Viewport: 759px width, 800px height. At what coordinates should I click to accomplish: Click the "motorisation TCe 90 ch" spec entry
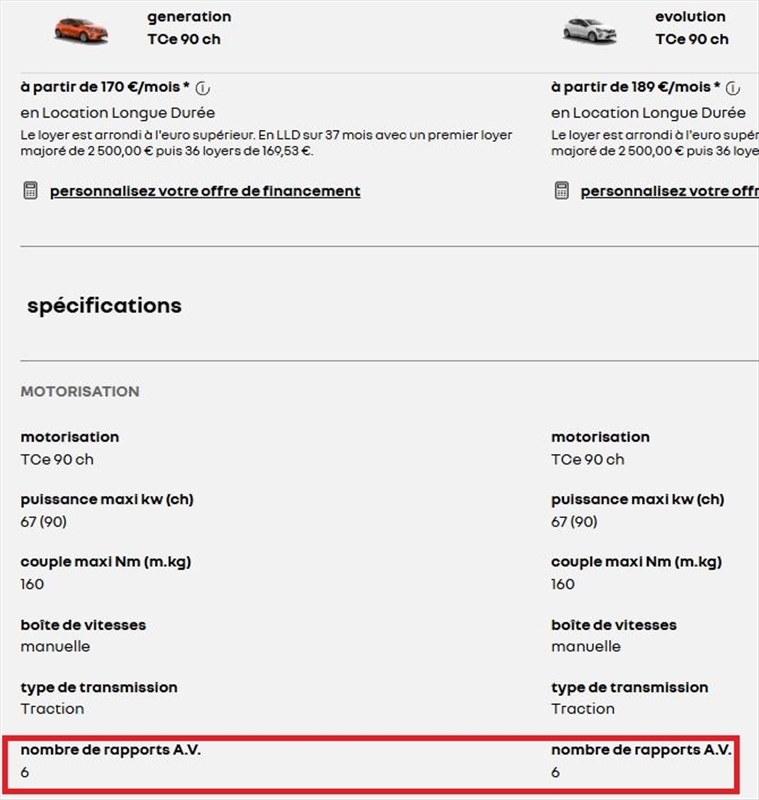point(67,436)
